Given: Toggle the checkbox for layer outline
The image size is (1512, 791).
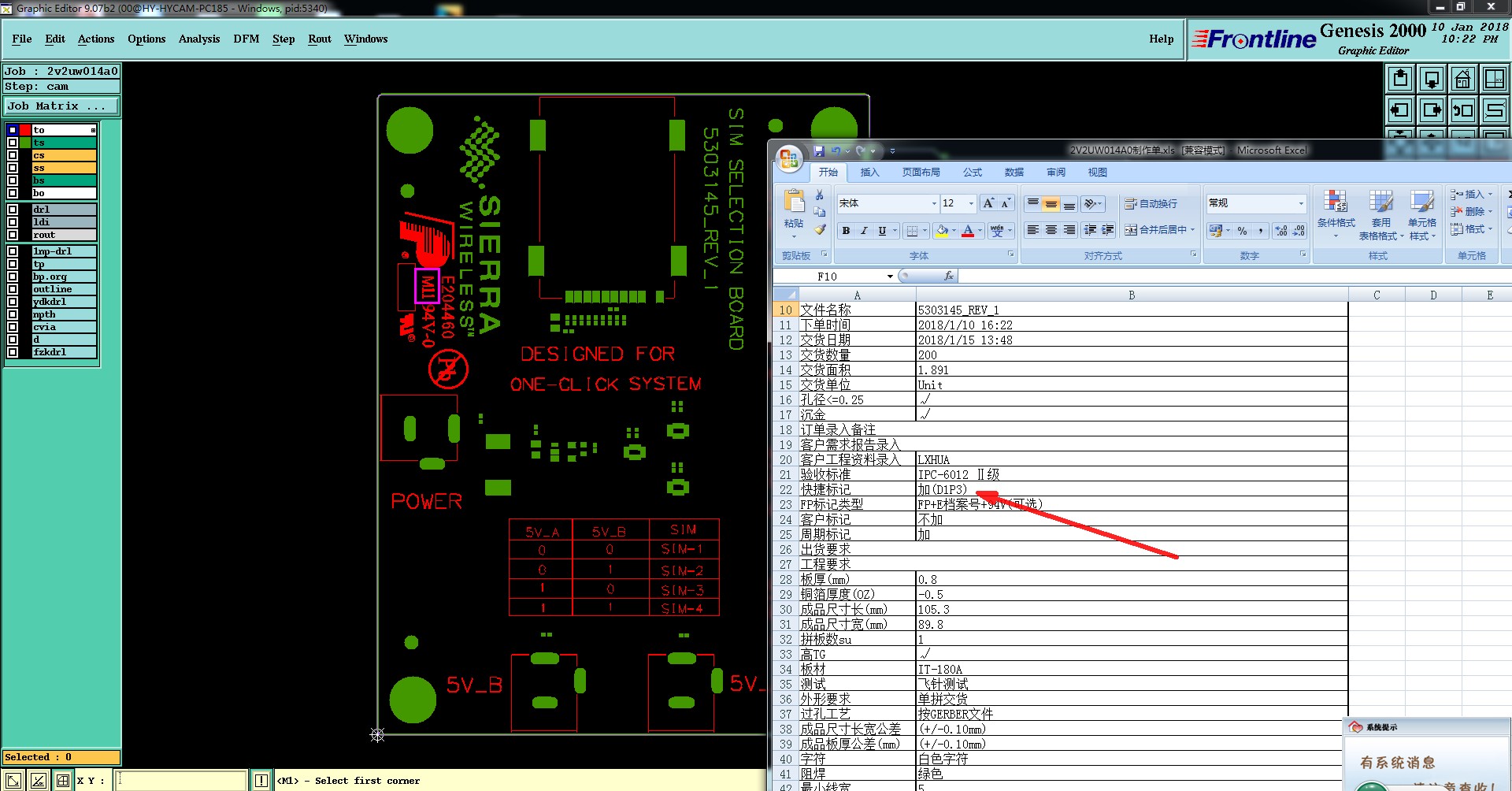Looking at the screenshot, I should pos(13,289).
